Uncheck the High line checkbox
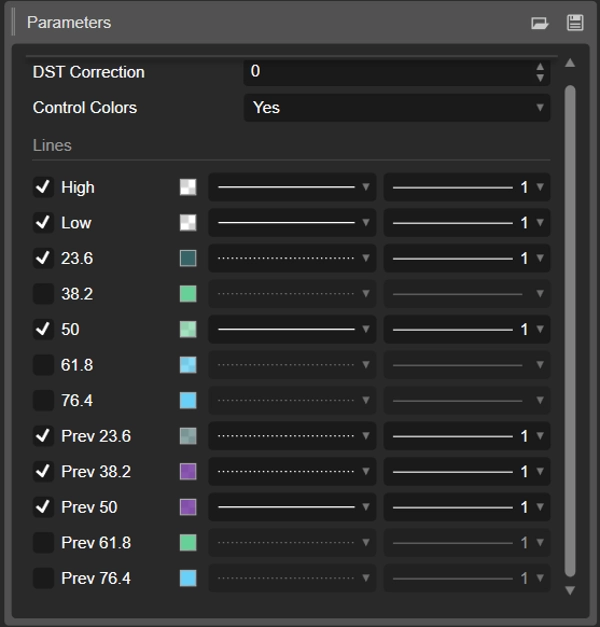Viewport: 600px width, 627px height. click(43, 187)
